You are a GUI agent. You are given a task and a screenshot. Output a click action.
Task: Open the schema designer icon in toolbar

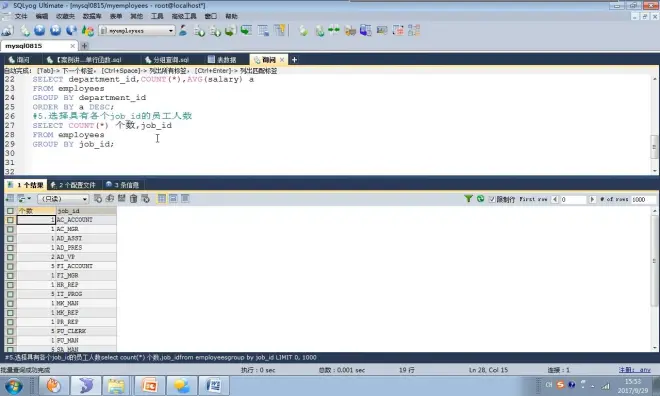pyautogui.click(x=414, y=30)
